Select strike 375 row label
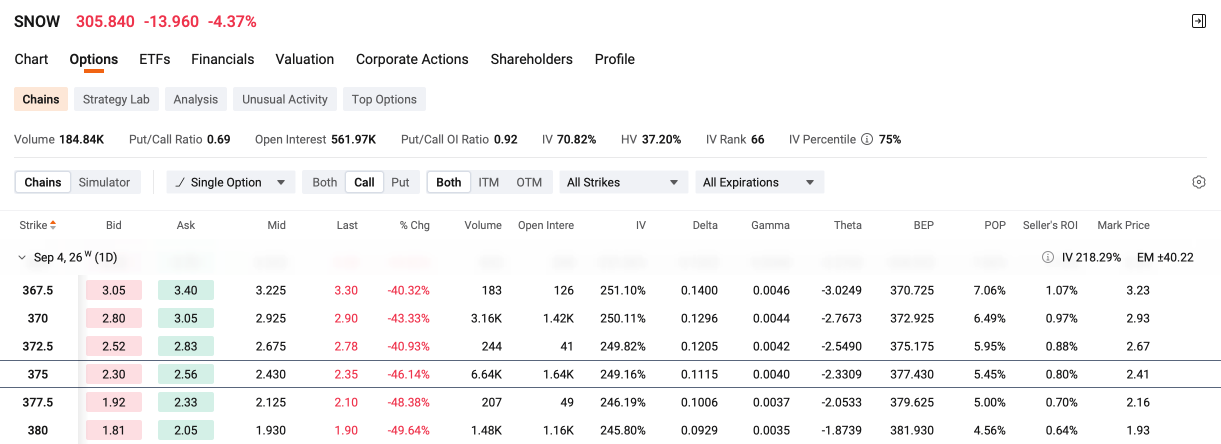Viewport: 1221px width, 444px height. pyautogui.click(x=37, y=374)
